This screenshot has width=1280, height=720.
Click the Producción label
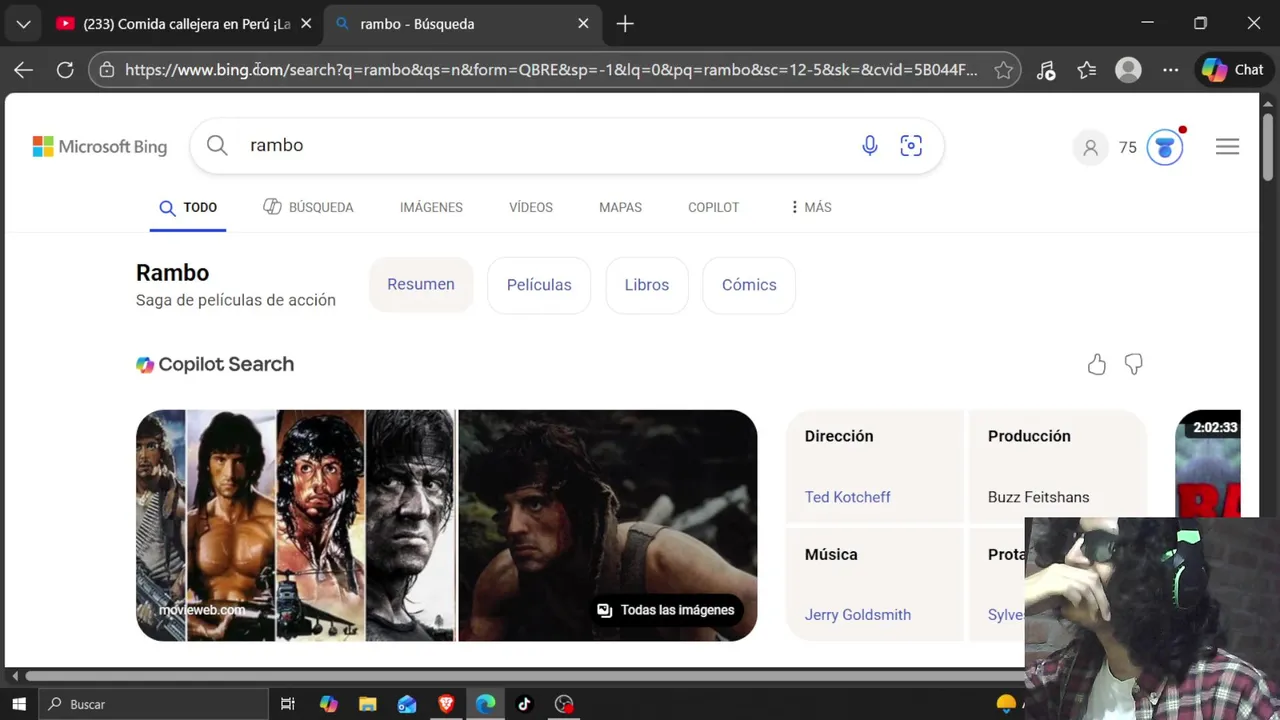click(1029, 436)
